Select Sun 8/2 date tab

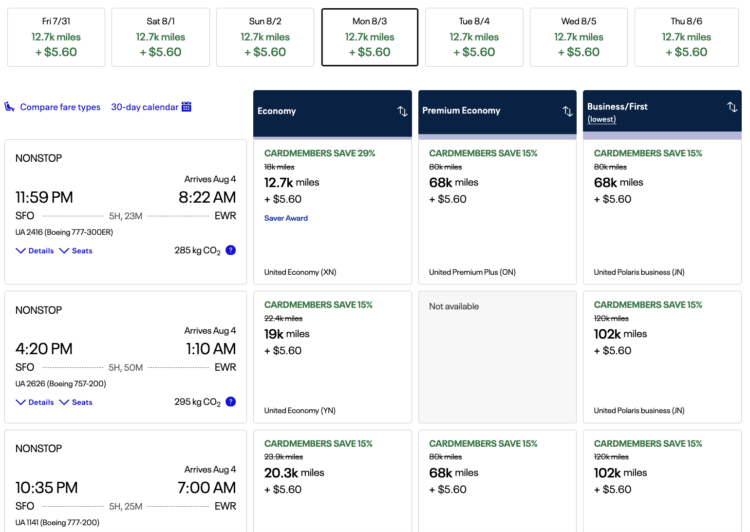pyautogui.click(x=265, y=37)
